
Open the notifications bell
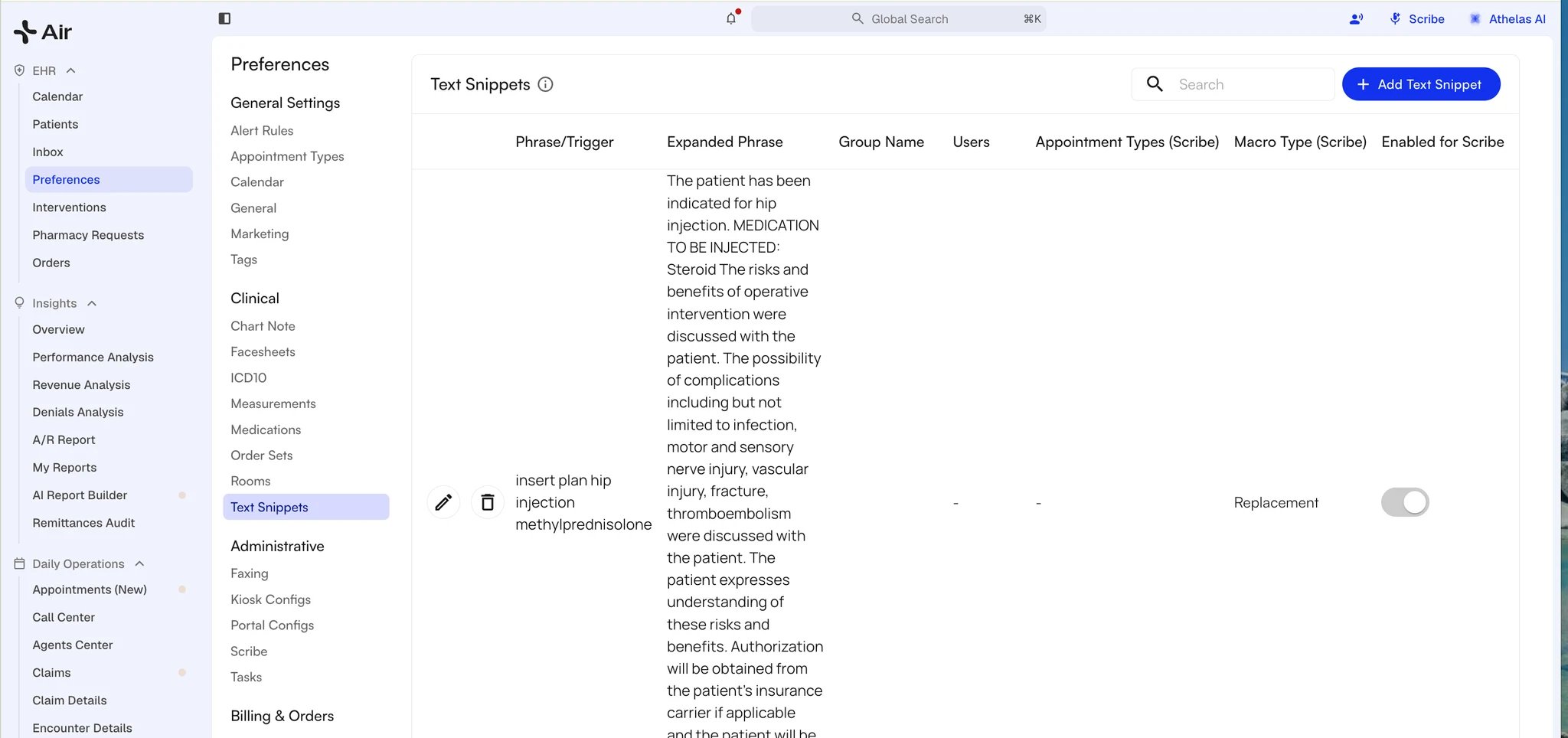pyautogui.click(x=731, y=18)
